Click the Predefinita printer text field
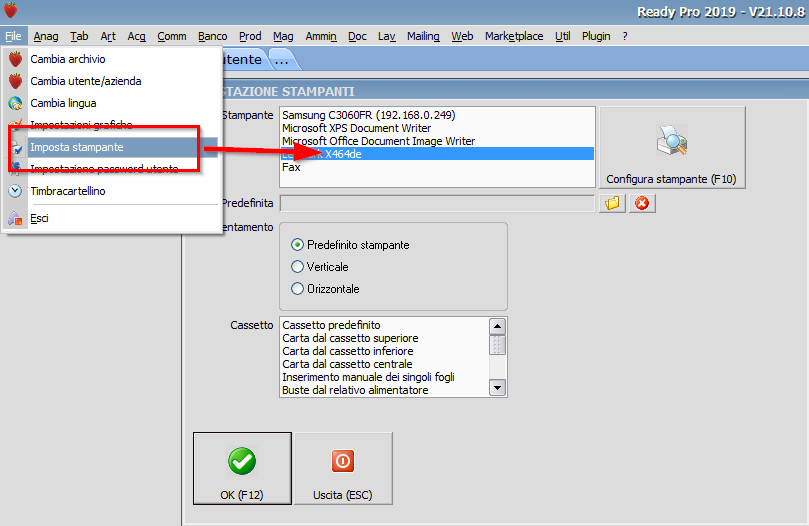 [x=437, y=203]
